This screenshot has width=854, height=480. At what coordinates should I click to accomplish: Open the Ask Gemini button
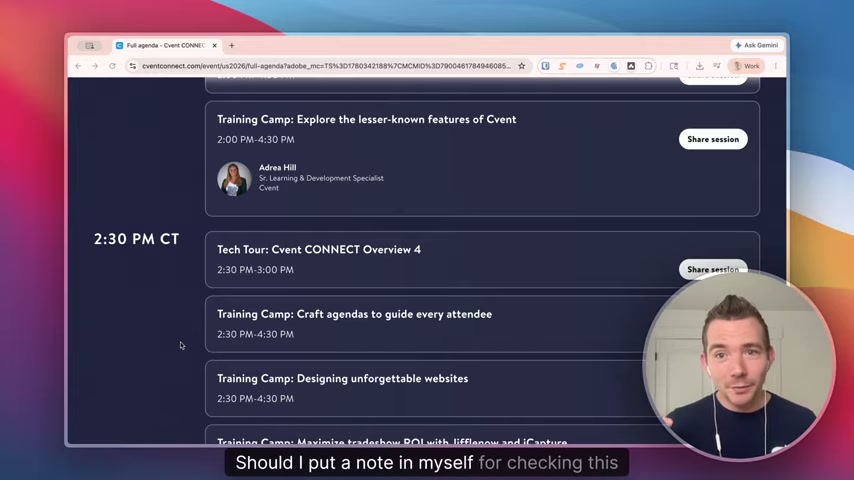pyautogui.click(x=757, y=45)
